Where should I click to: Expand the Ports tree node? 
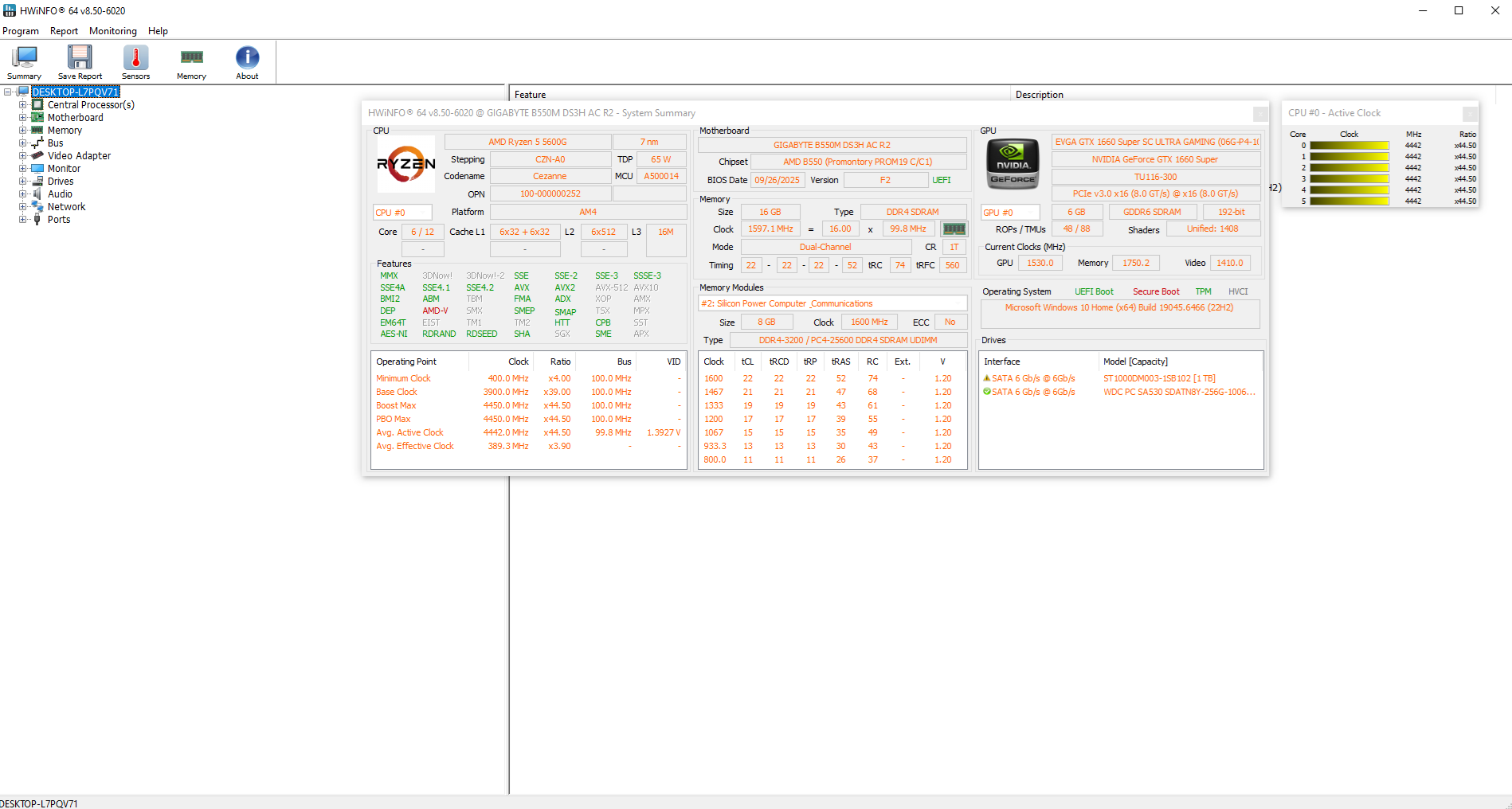23,219
